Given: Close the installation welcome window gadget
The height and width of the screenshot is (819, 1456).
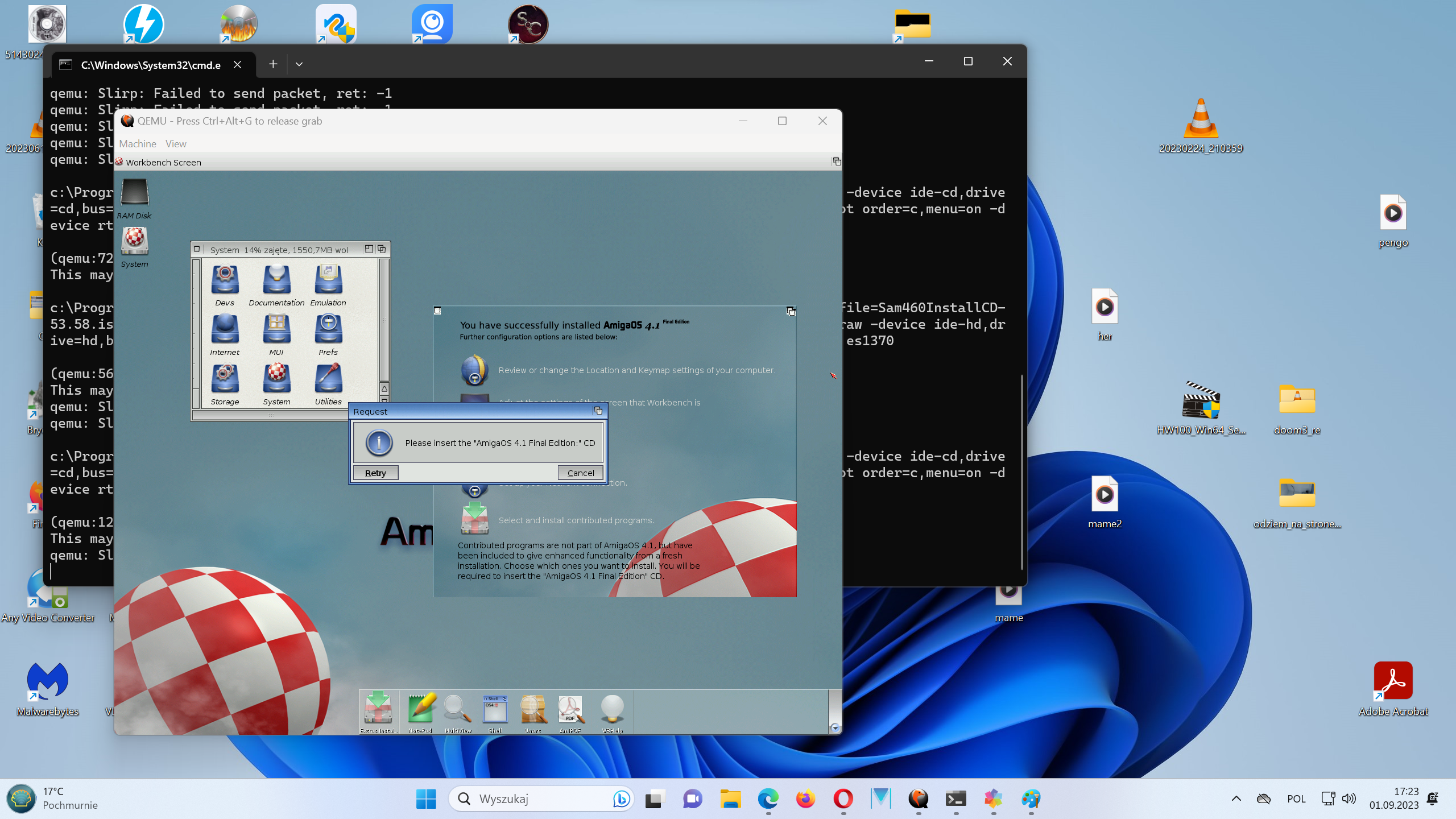Looking at the screenshot, I should 437,311.
